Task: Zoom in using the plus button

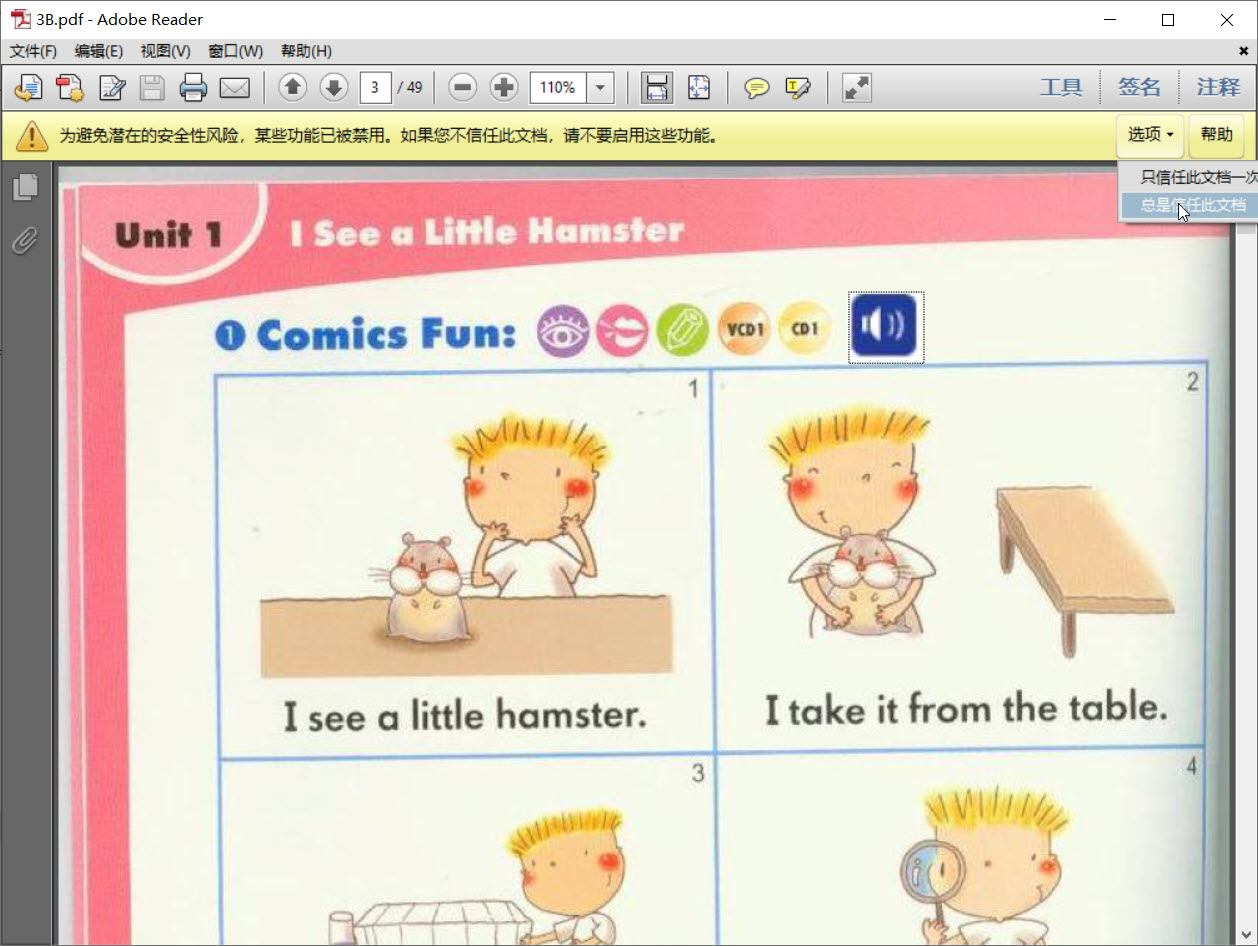Action: [504, 88]
